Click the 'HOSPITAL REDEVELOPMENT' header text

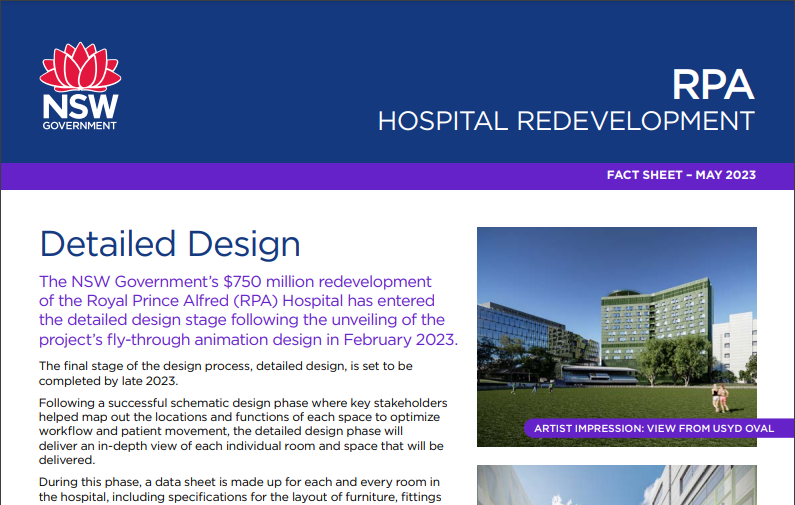click(566, 121)
